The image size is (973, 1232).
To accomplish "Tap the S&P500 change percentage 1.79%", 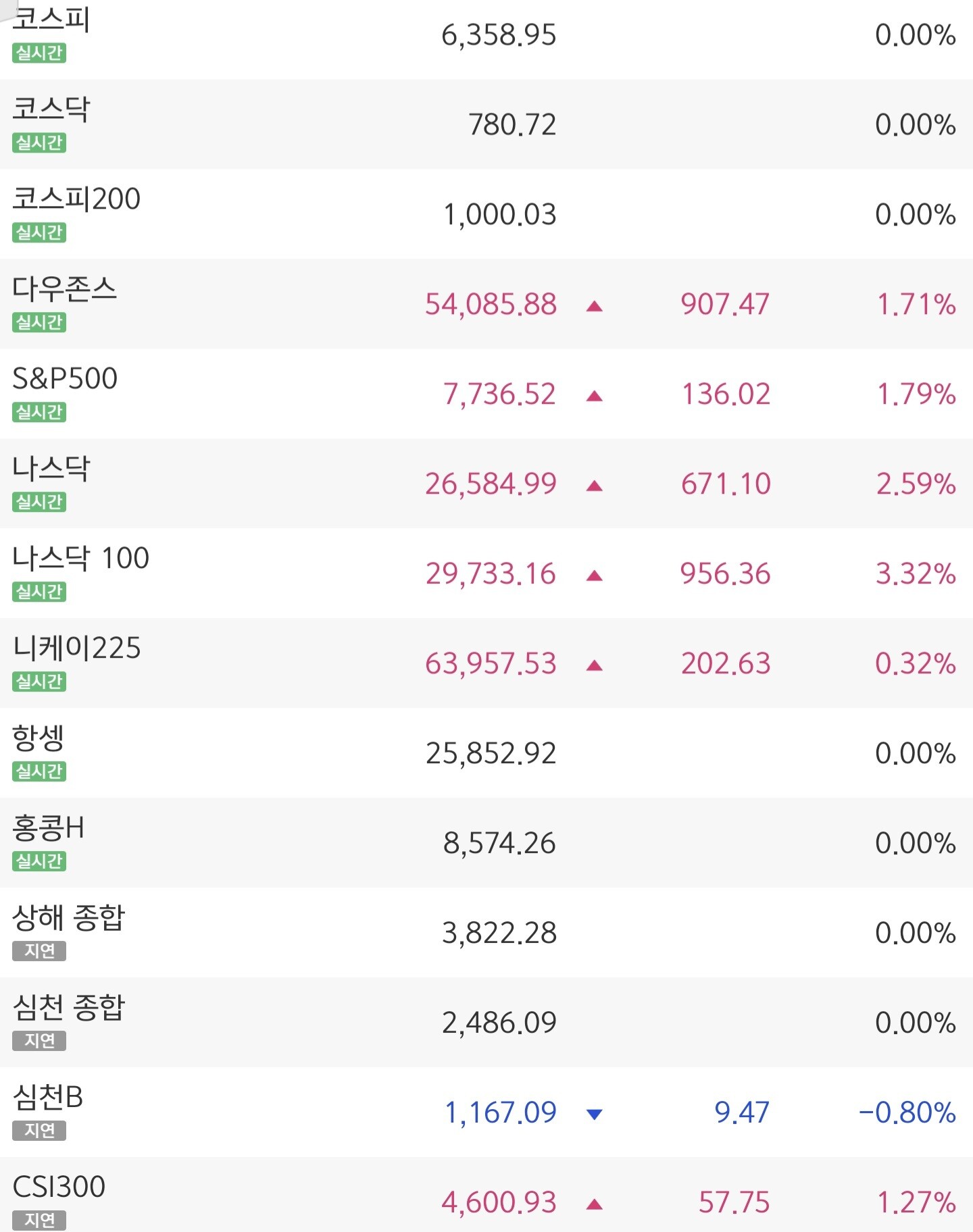I will tap(916, 394).
